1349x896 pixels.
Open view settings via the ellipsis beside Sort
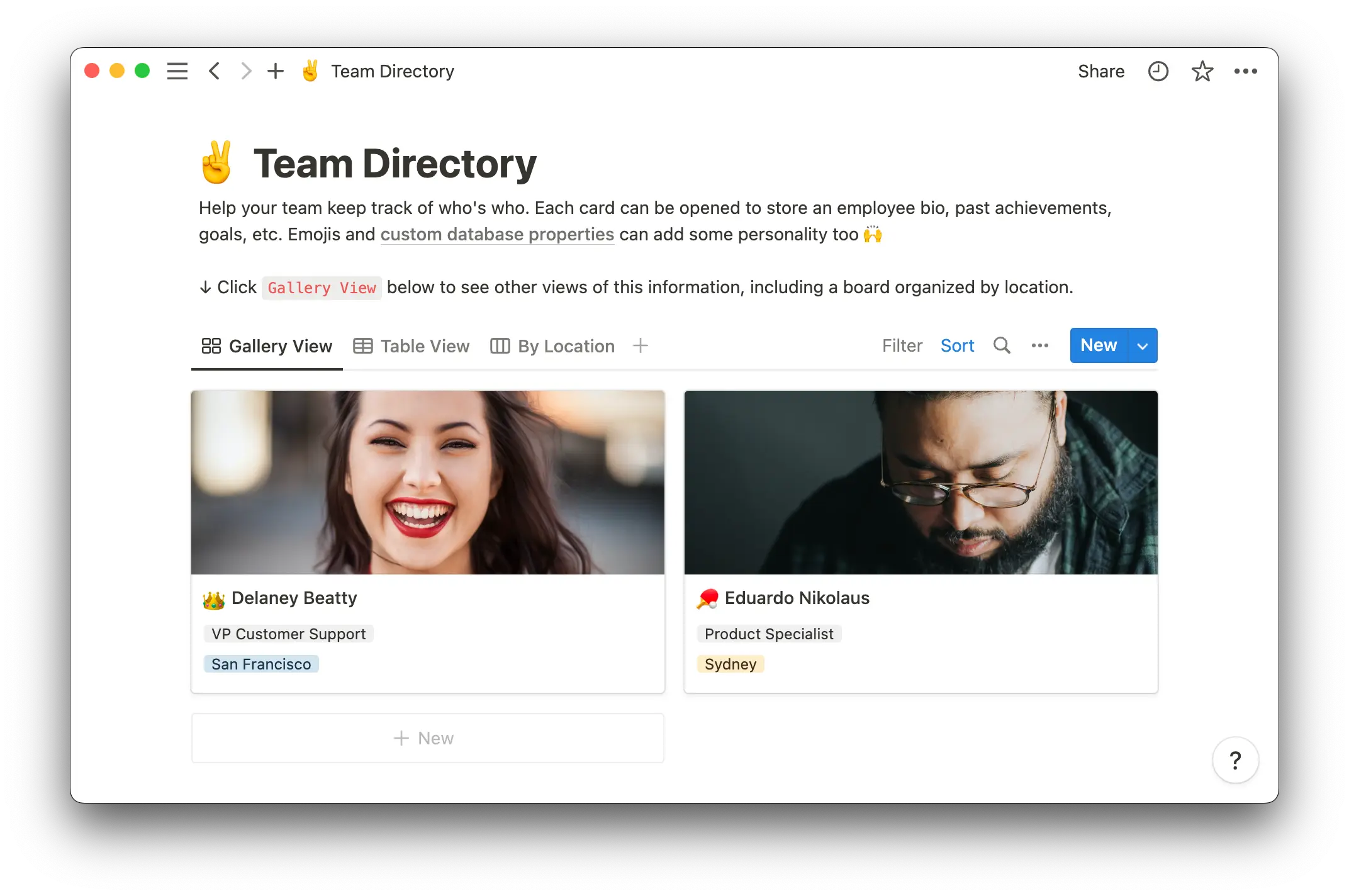coord(1040,345)
